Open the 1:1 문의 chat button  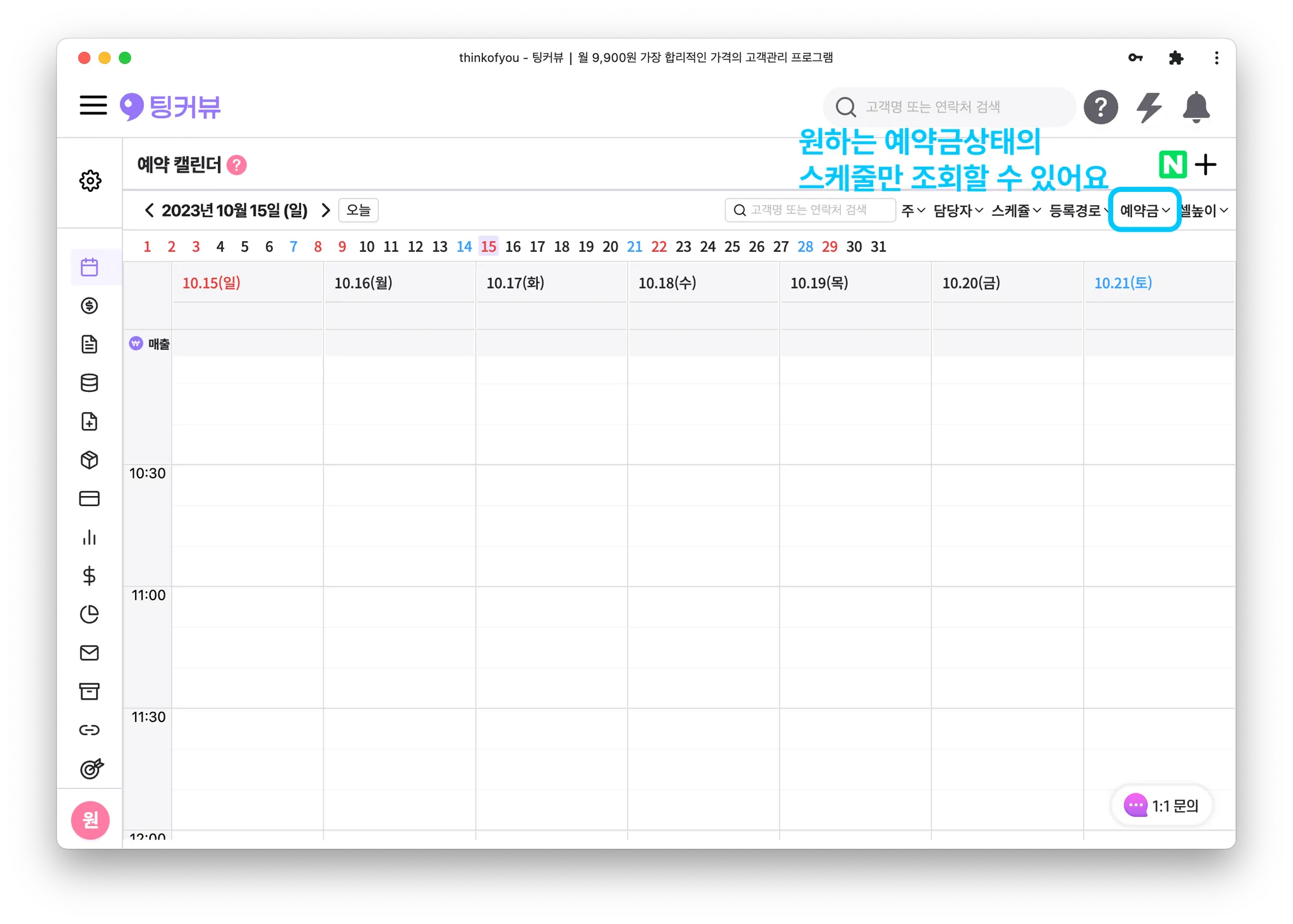click(1162, 805)
